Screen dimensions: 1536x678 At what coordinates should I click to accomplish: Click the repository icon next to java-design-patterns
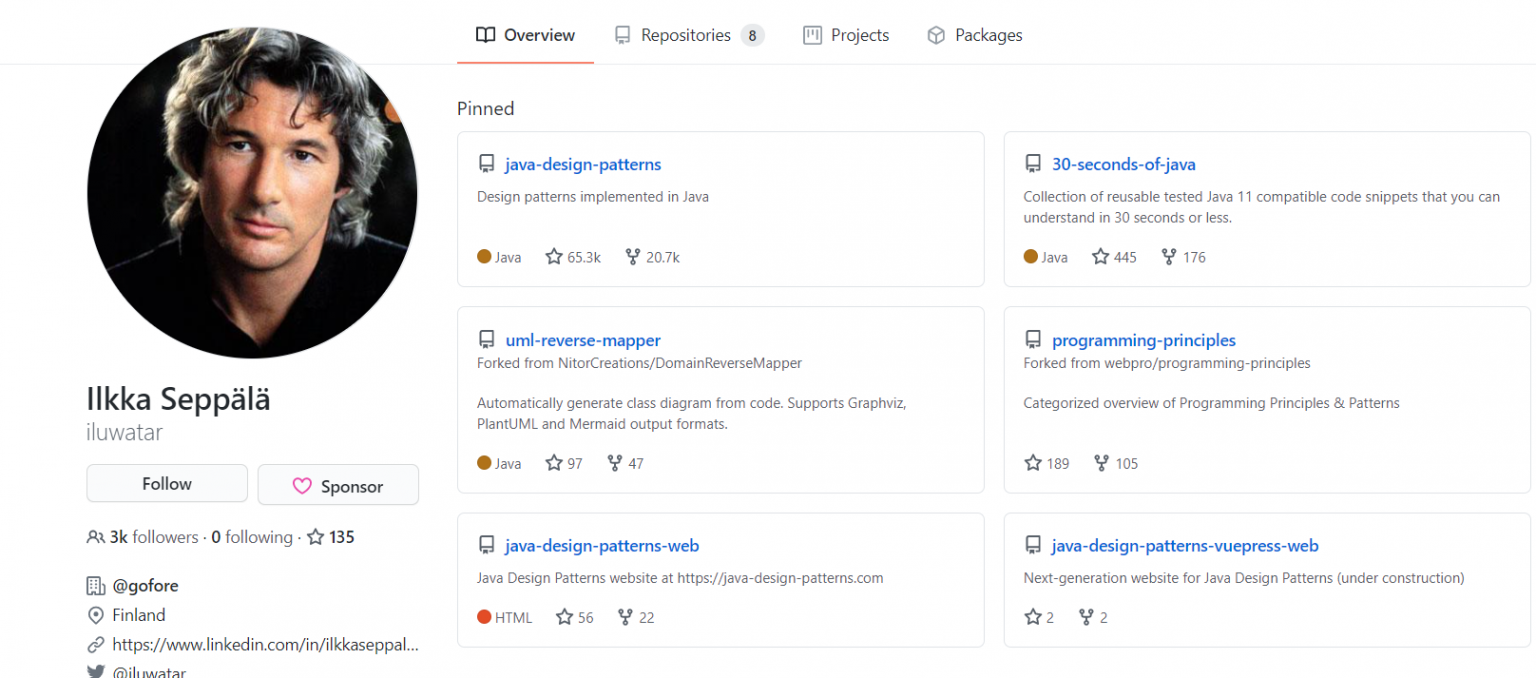click(x=487, y=164)
